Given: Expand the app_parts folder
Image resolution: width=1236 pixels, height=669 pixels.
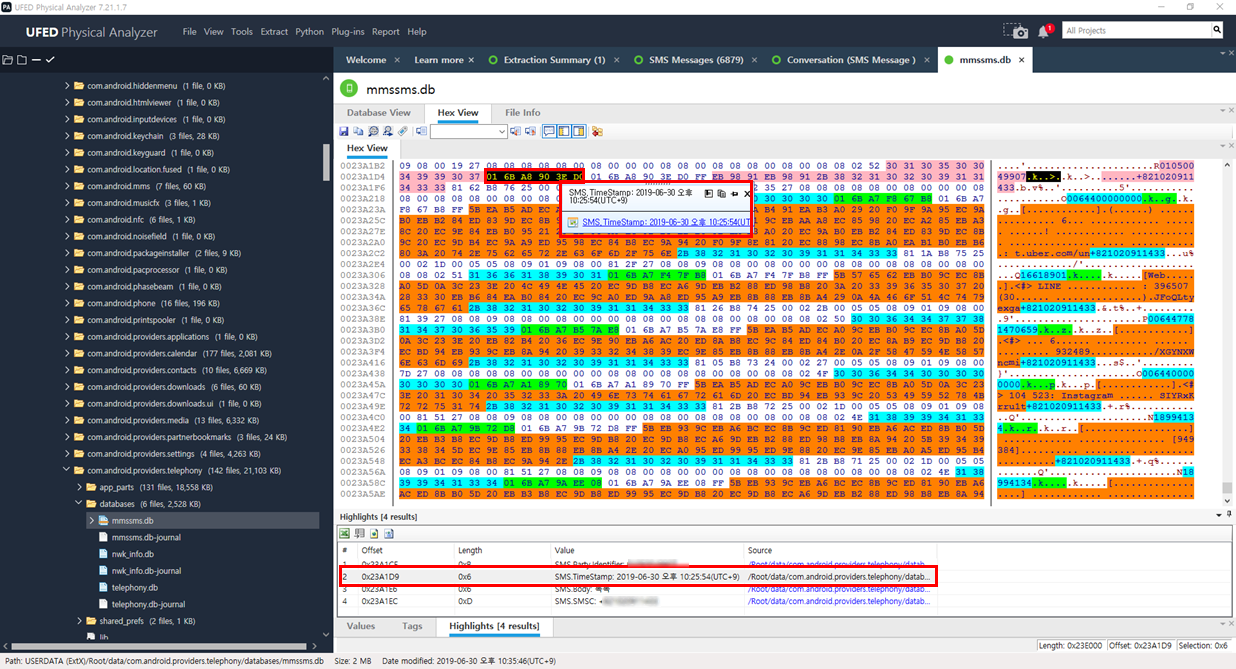Looking at the screenshot, I should pos(78,487).
